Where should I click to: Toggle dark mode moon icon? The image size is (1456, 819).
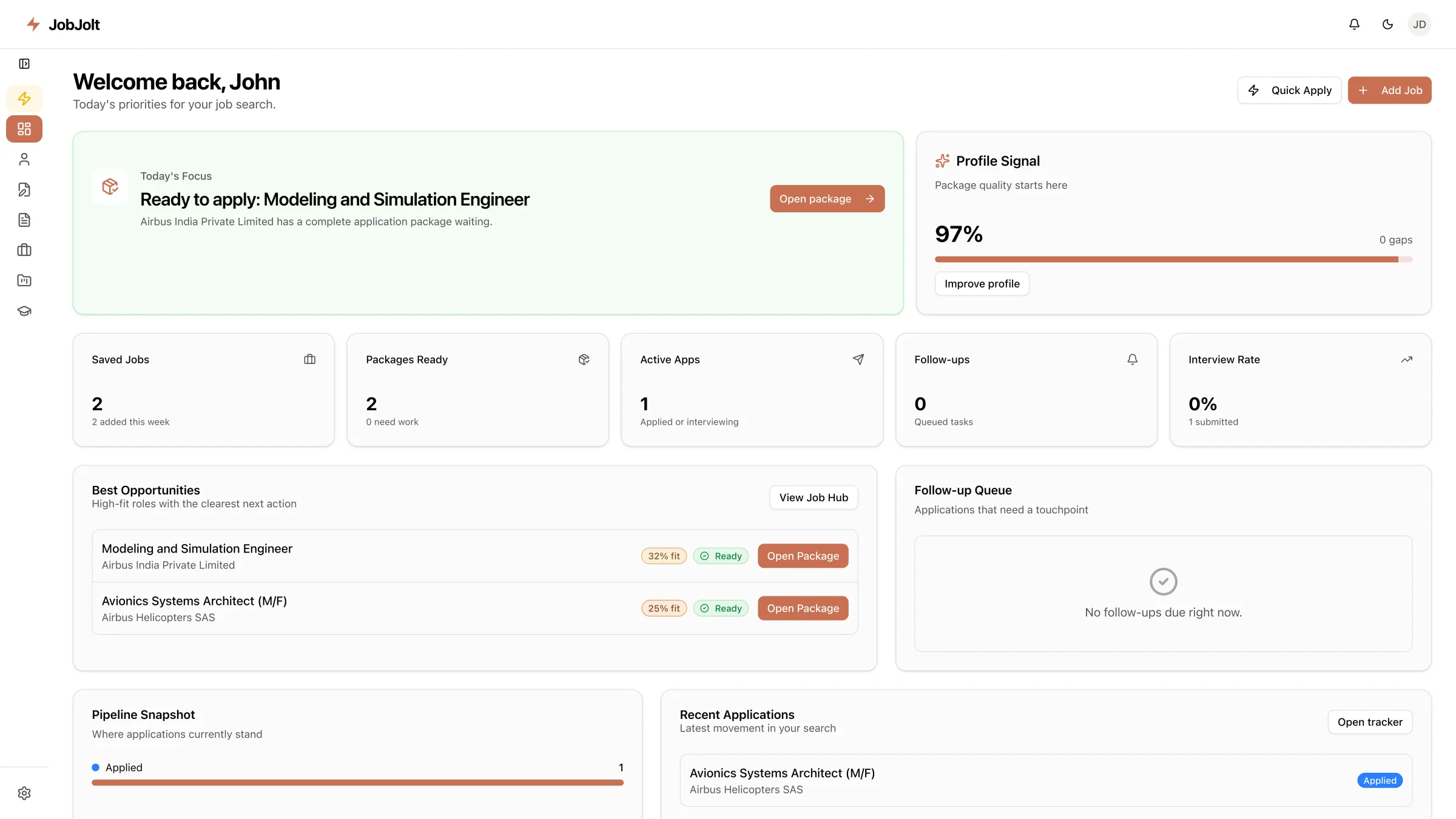tap(1387, 24)
